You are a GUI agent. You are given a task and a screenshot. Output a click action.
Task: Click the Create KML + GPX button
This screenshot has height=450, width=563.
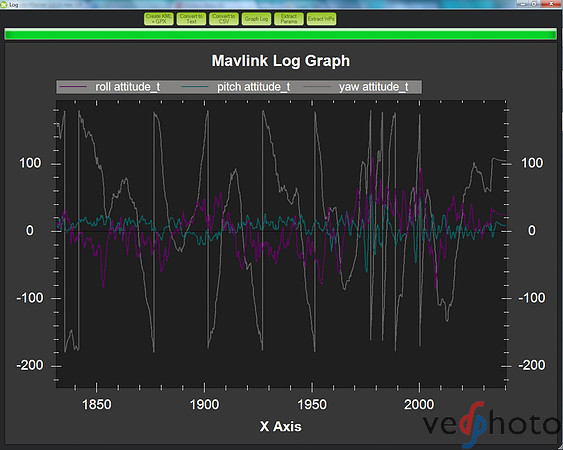tap(159, 19)
